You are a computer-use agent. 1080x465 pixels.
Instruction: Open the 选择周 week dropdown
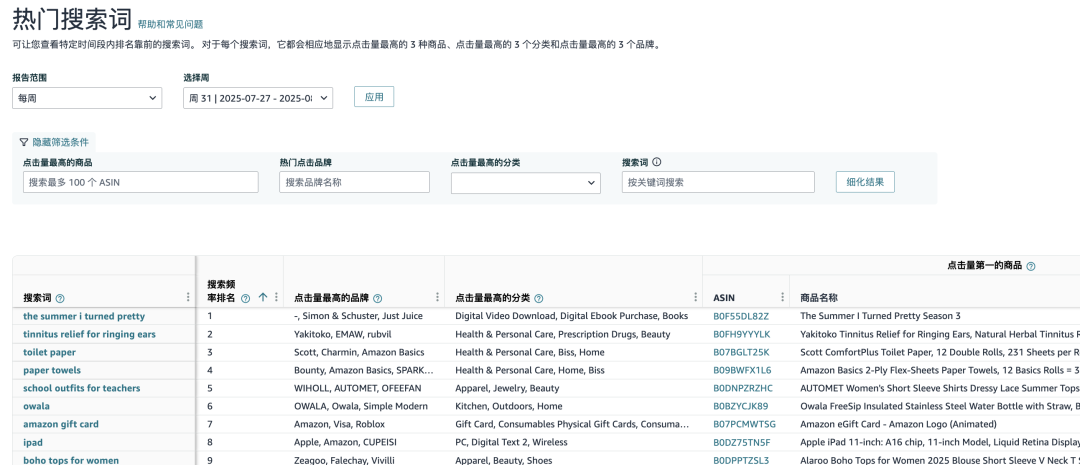pyautogui.click(x=258, y=98)
